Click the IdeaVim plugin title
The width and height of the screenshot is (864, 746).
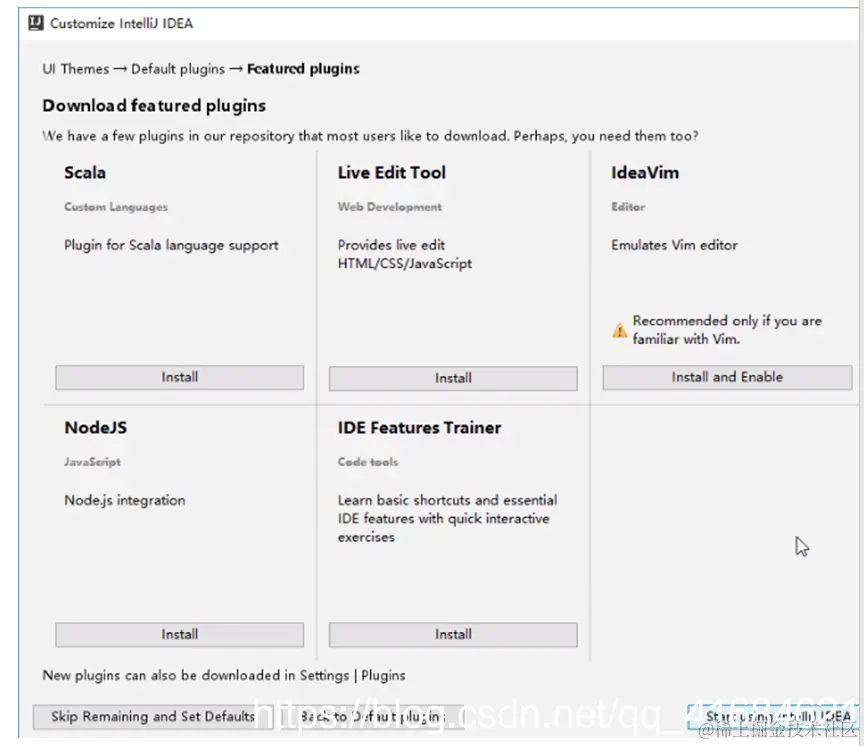coord(645,172)
